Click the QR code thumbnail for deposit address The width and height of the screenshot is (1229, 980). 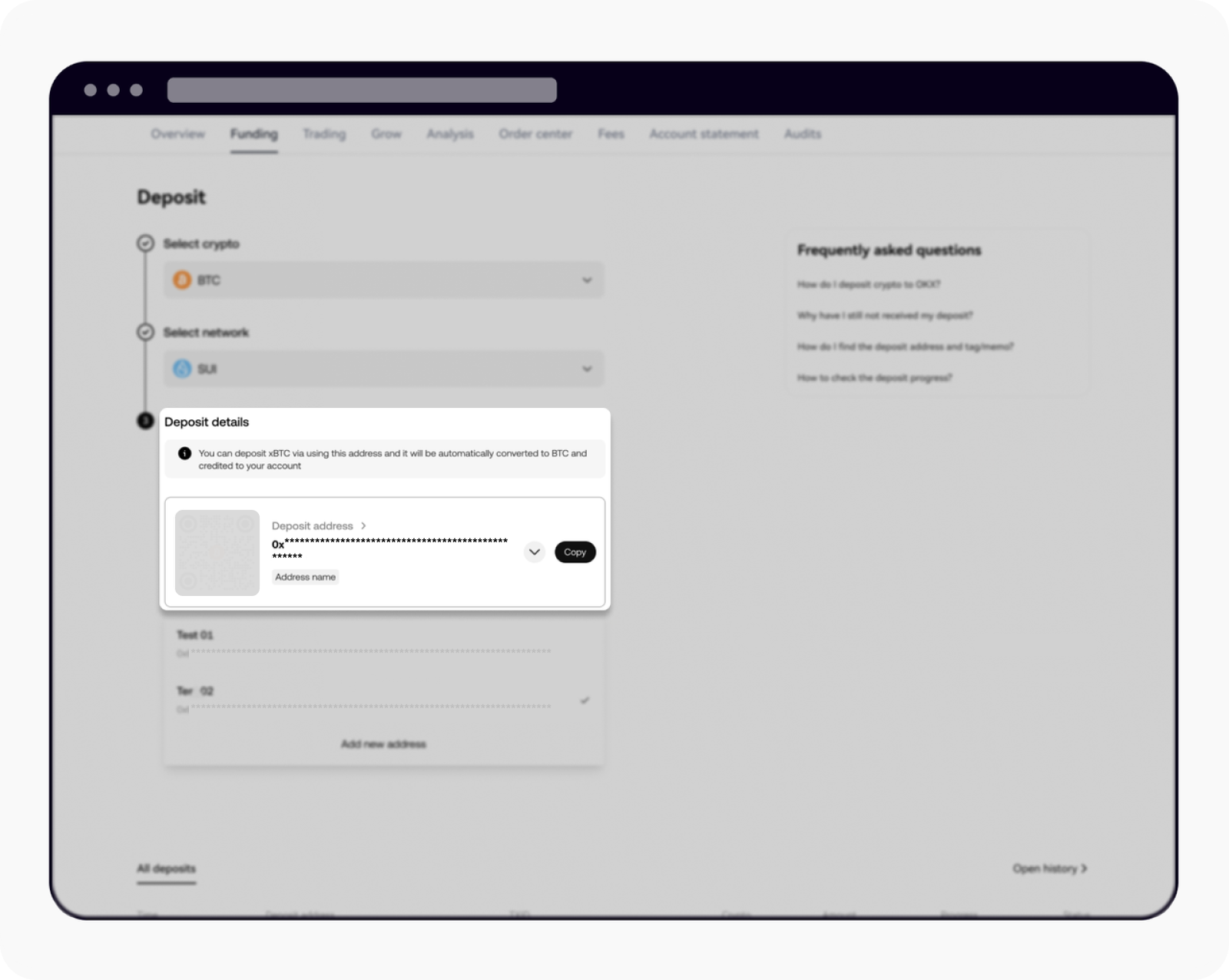[x=217, y=552]
